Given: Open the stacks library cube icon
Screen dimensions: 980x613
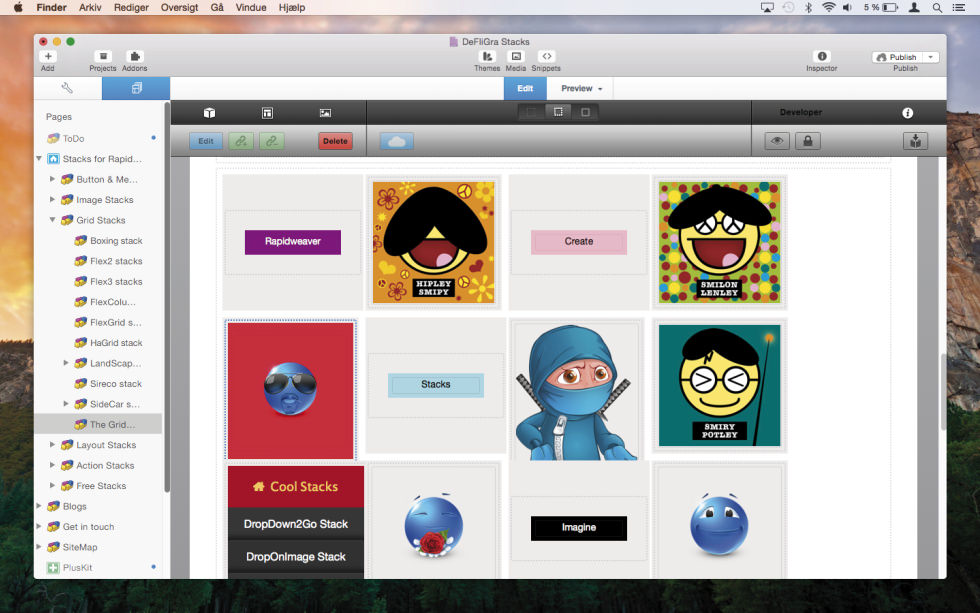Looking at the screenshot, I should [209, 112].
